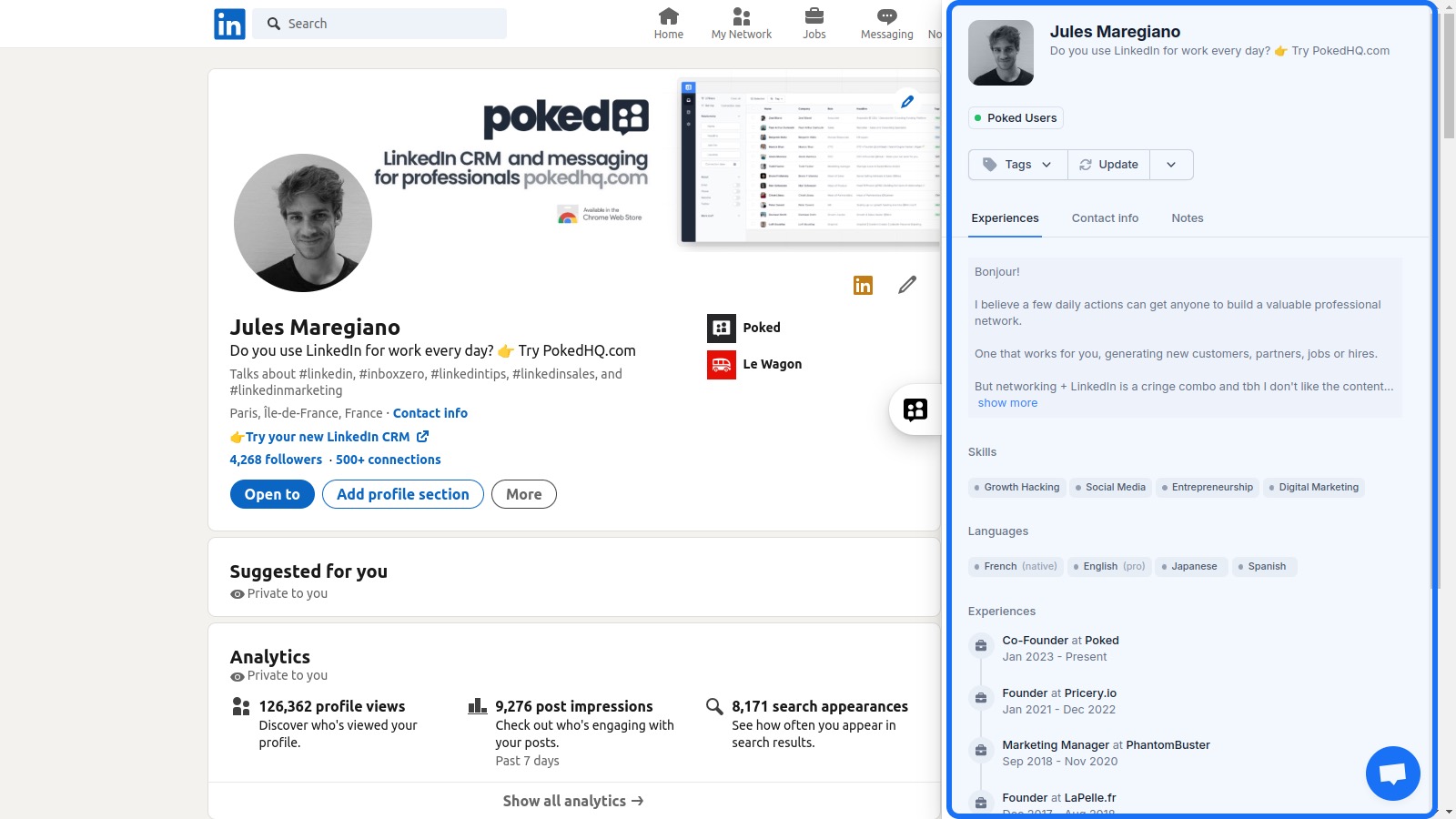The image size is (1456, 819).
Task: Select the English (pro) language tag
Action: point(1109,567)
